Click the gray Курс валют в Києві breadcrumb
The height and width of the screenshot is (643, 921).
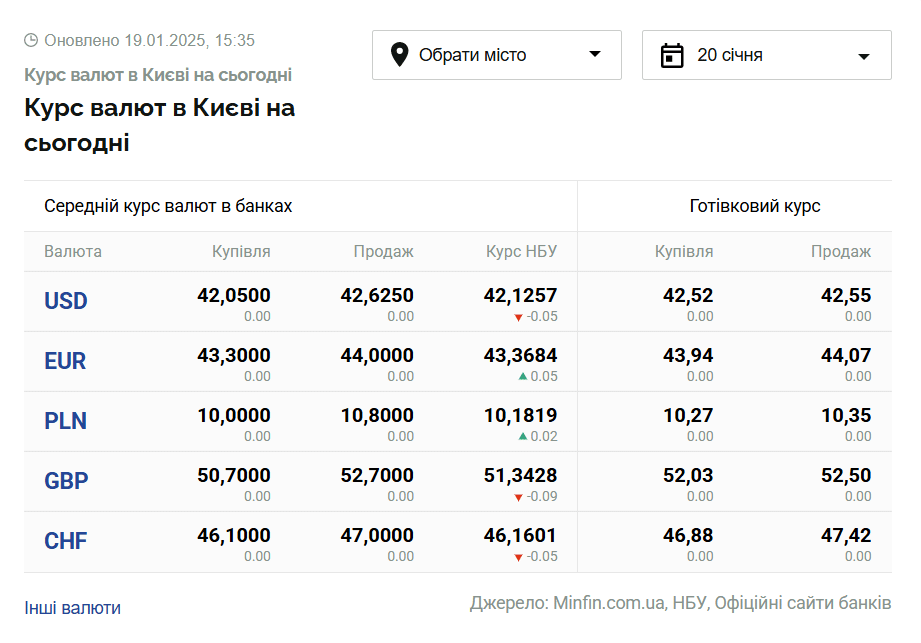tap(158, 75)
